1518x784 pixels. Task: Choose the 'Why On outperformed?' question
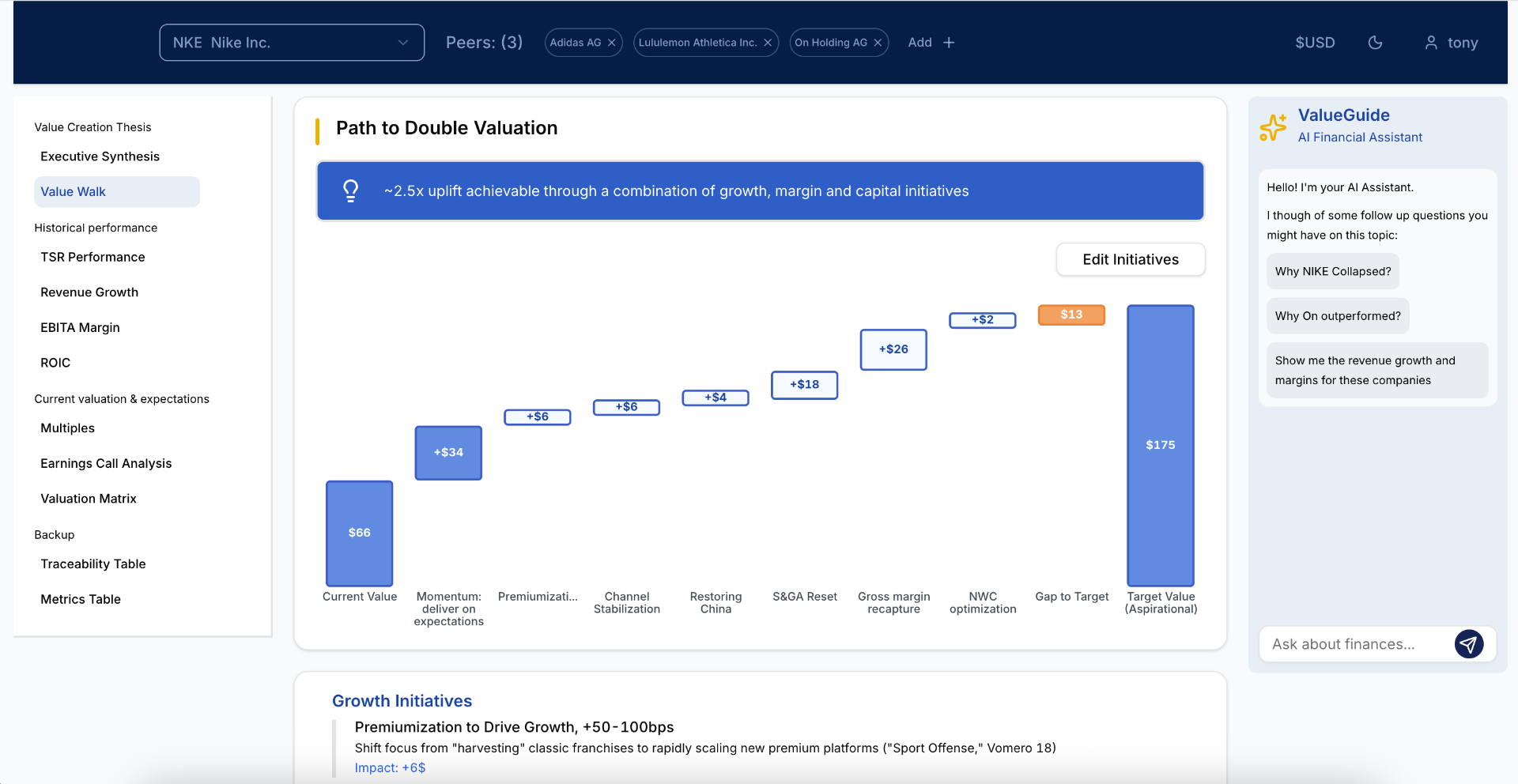pos(1337,316)
